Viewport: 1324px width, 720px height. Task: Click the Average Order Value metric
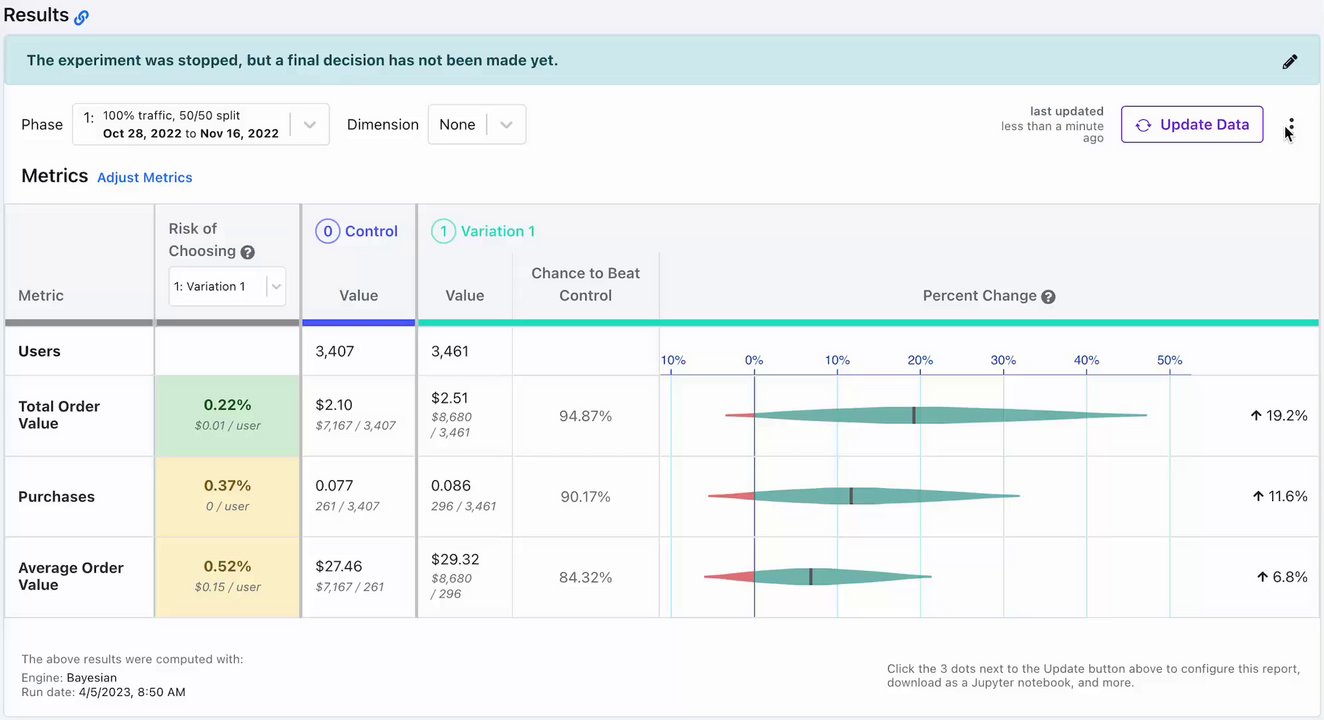point(71,576)
